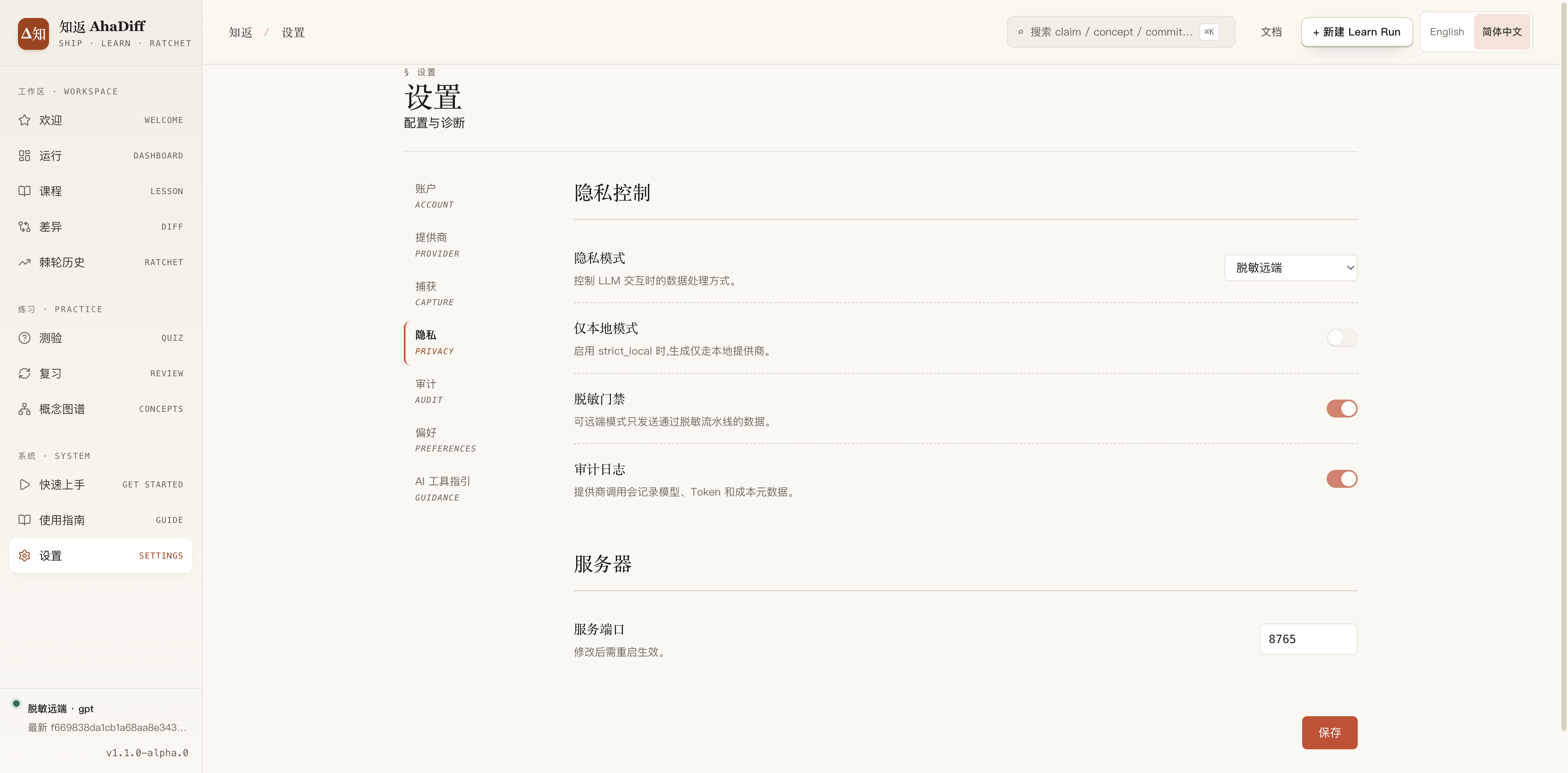
Task: Open 复习 REVIEW sidebar page
Action: coord(100,373)
